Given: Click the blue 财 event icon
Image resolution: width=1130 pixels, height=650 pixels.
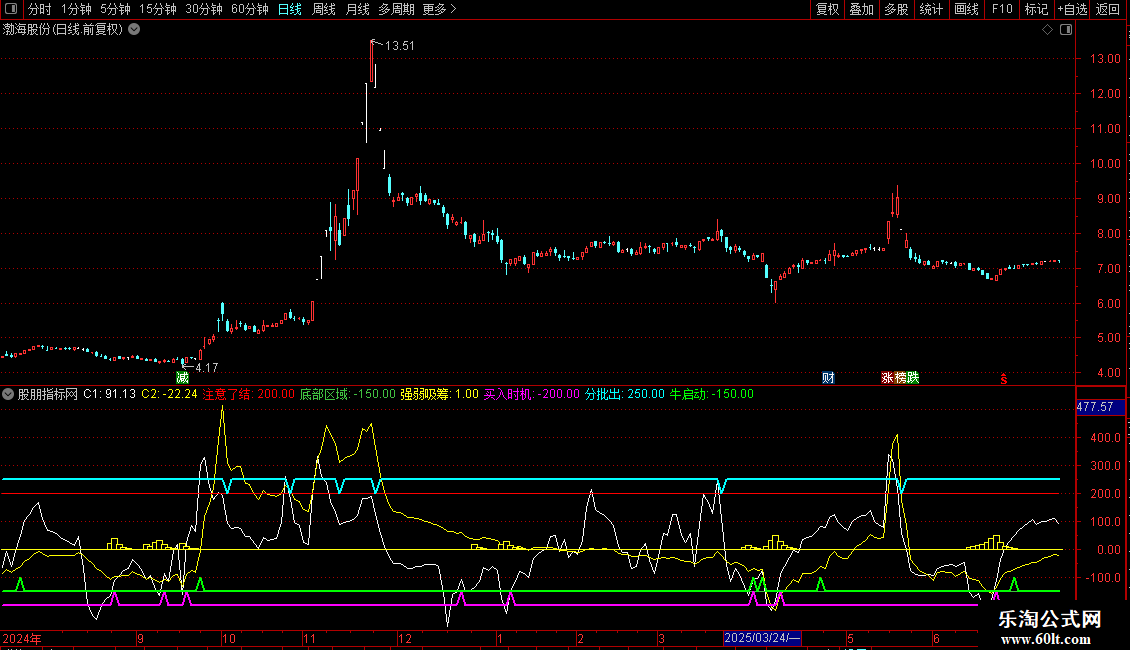Looking at the screenshot, I should tap(828, 377).
